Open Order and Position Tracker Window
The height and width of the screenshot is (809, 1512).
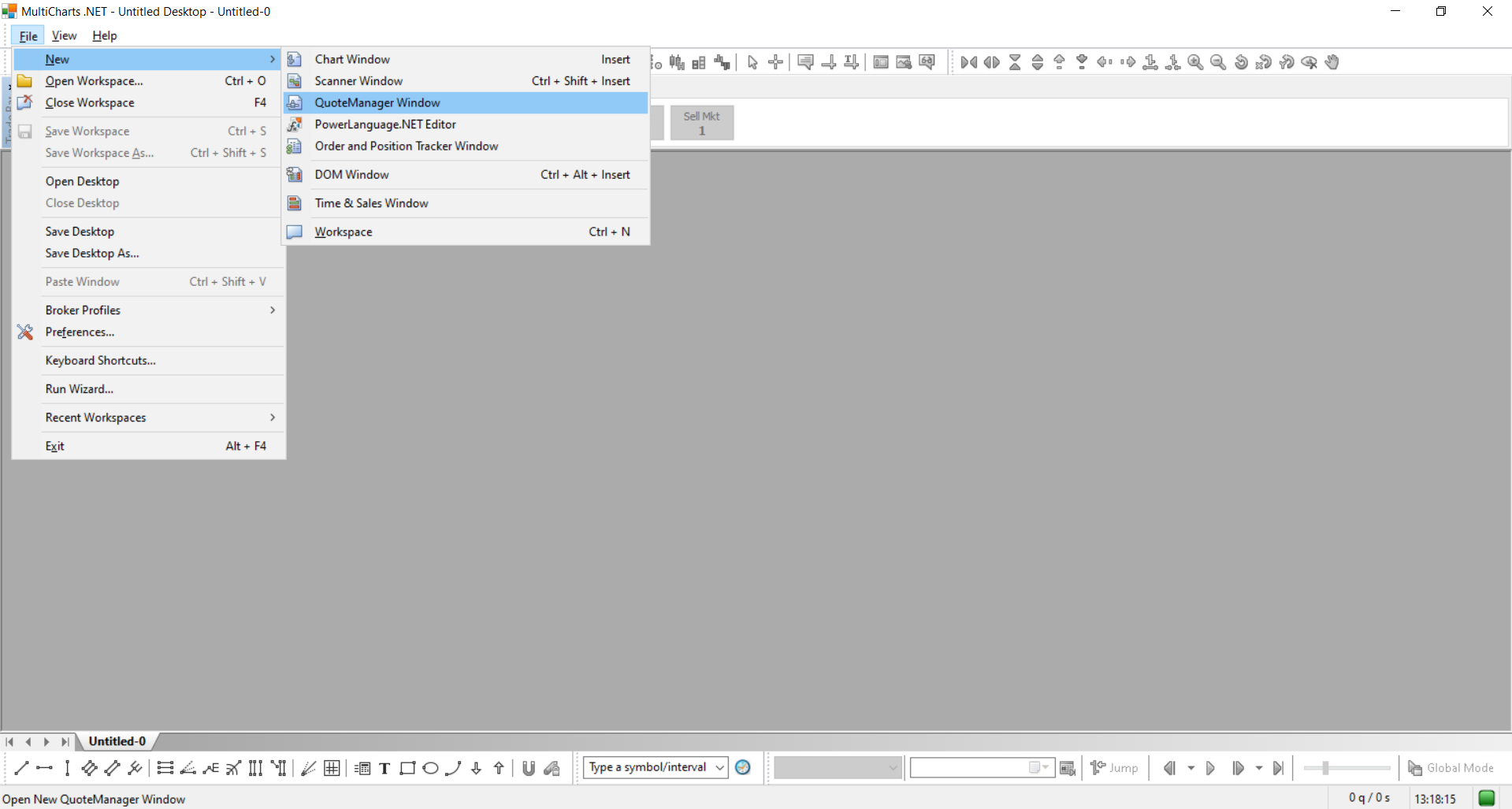(466, 147)
